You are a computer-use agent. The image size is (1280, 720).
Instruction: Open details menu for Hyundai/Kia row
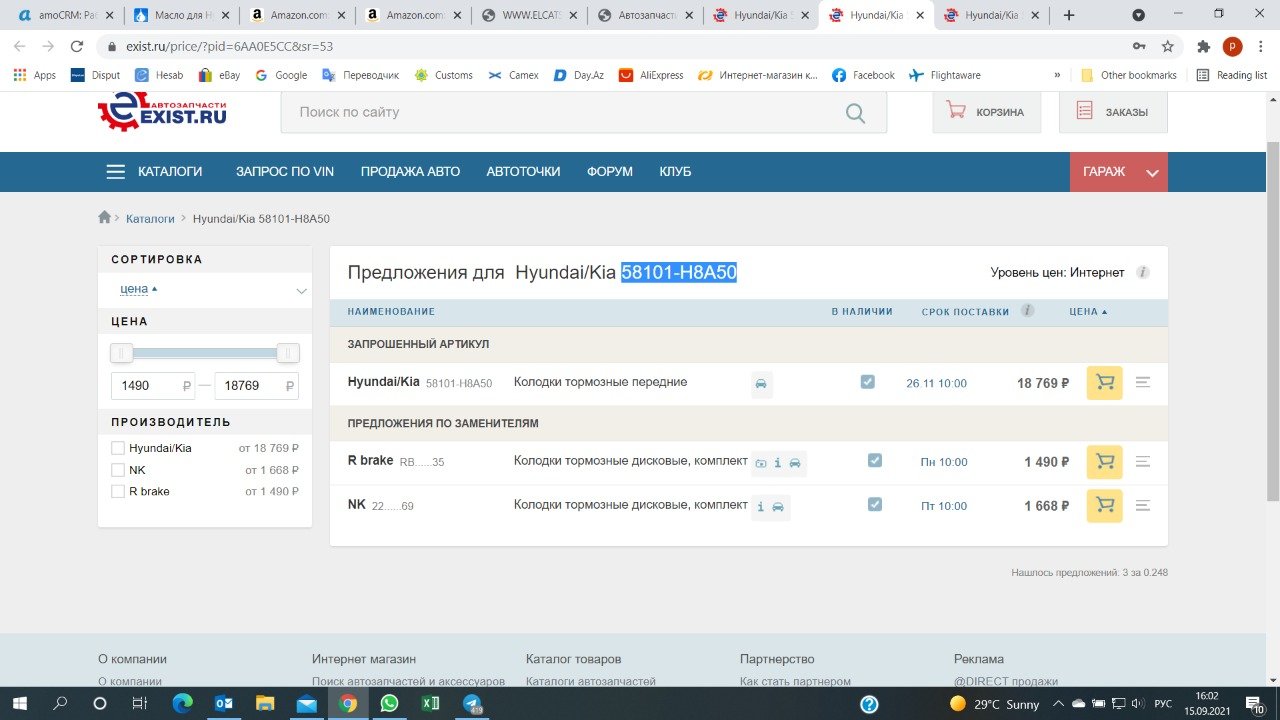click(1143, 383)
